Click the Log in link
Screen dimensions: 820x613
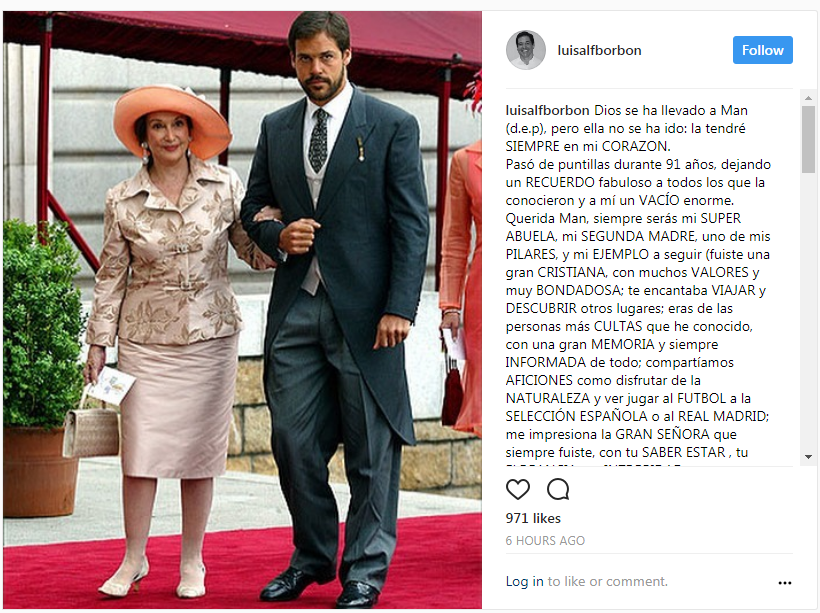pyautogui.click(x=525, y=581)
